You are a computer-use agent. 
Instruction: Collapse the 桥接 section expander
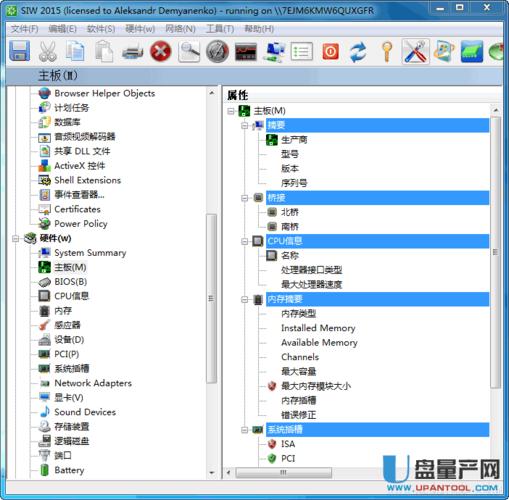click(x=245, y=198)
